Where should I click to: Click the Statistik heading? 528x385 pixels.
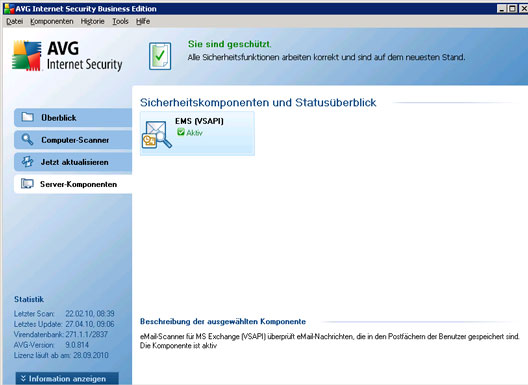point(29,299)
